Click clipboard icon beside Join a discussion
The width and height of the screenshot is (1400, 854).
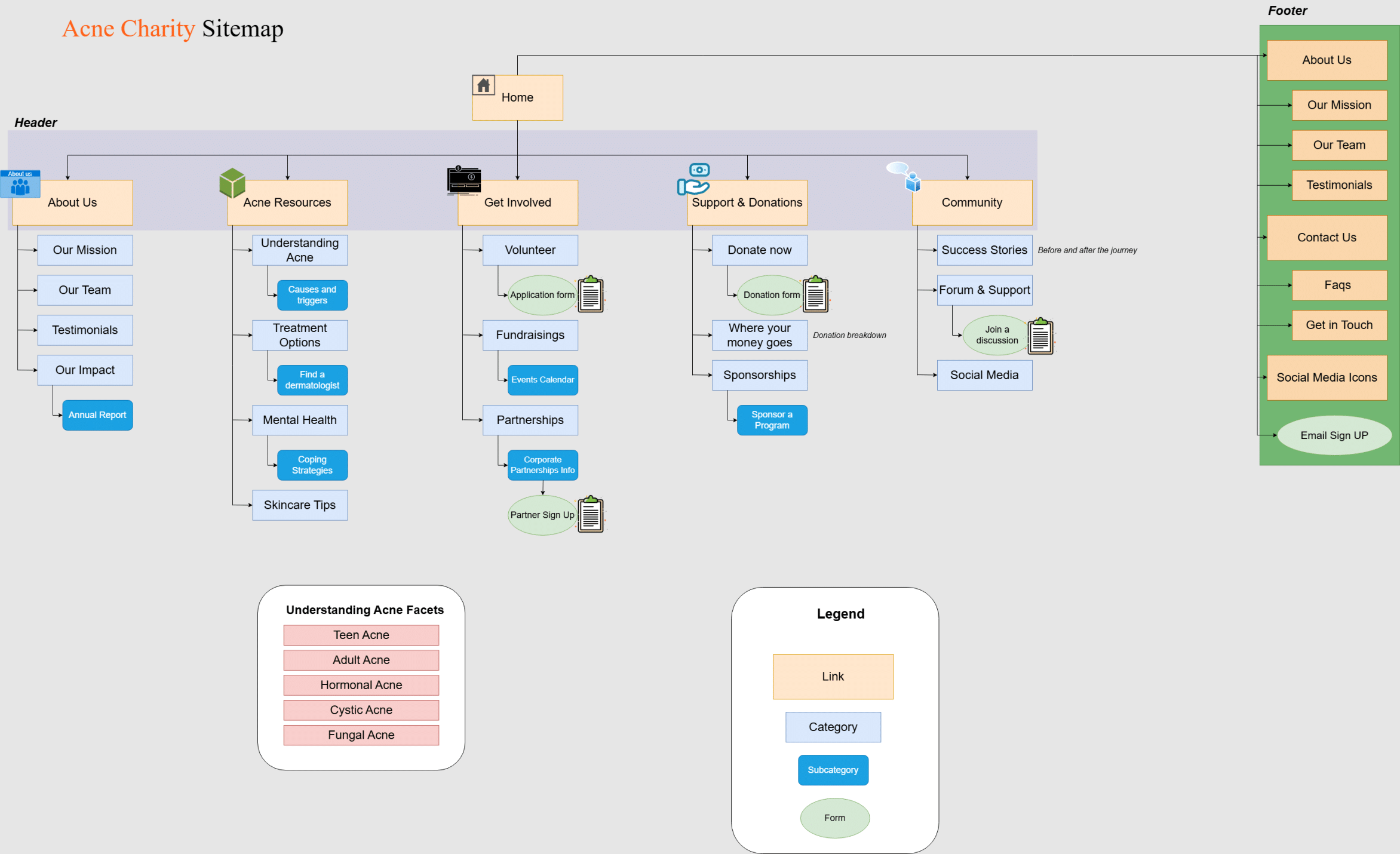click(1040, 336)
